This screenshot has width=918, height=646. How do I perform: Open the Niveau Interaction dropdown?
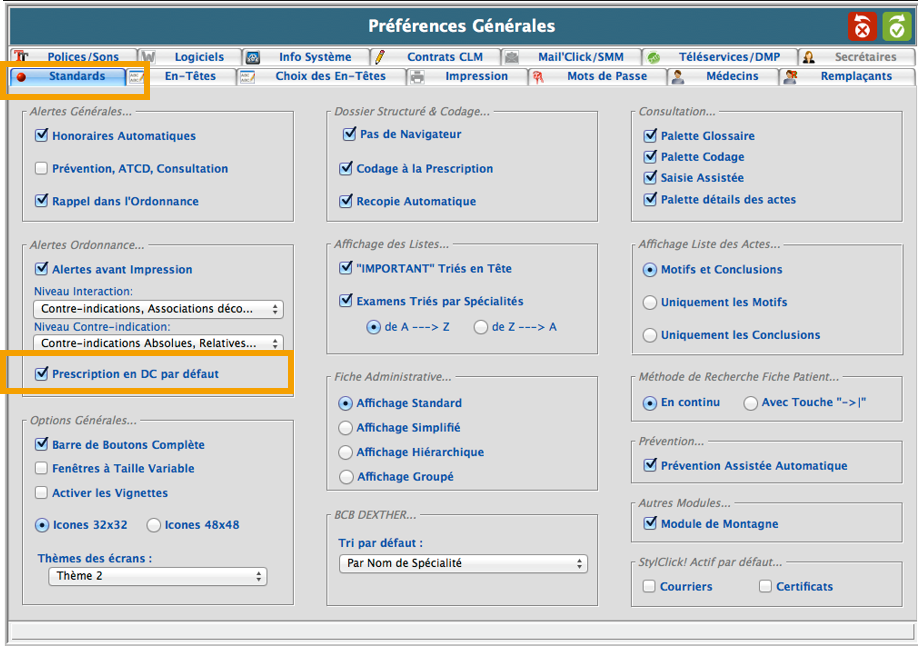point(158,309)
